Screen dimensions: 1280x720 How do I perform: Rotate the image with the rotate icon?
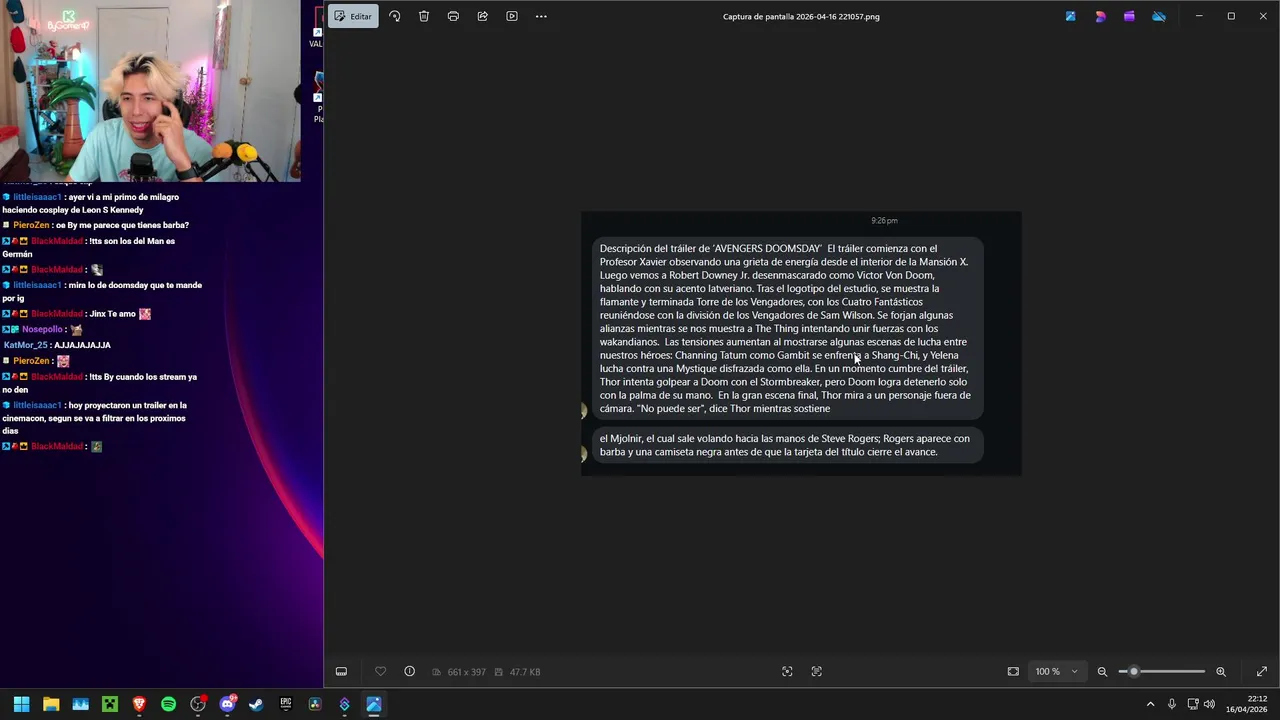(395, 16)
